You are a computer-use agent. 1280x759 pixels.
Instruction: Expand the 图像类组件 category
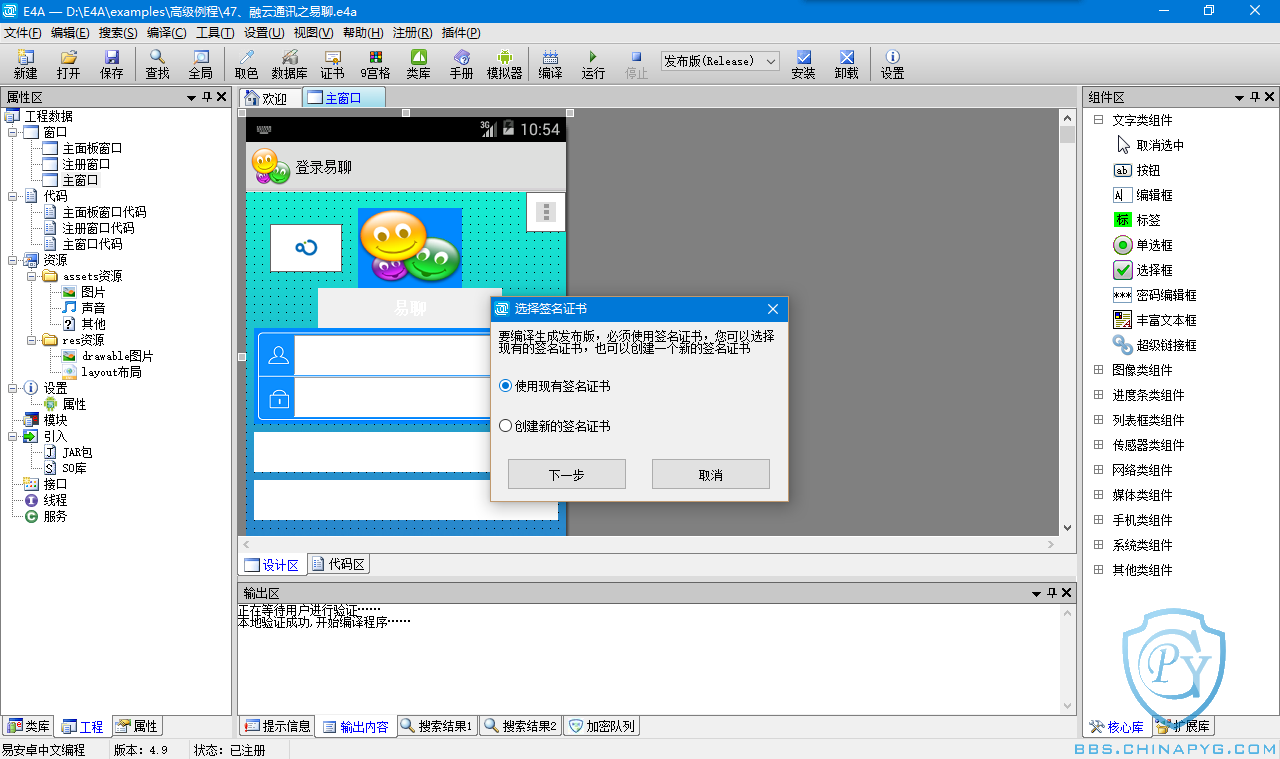coord(1098,370)
